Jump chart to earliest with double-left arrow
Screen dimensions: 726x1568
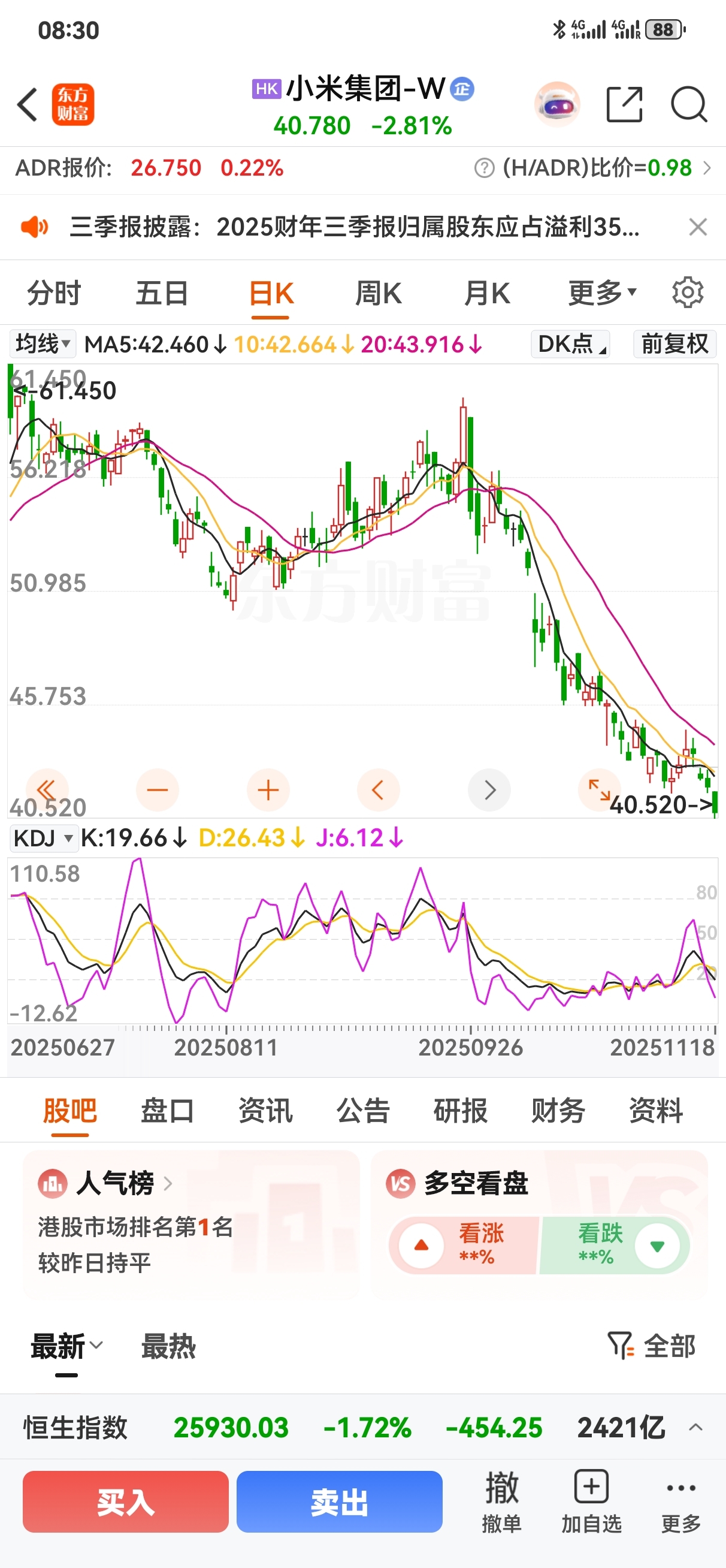point(47,790)
